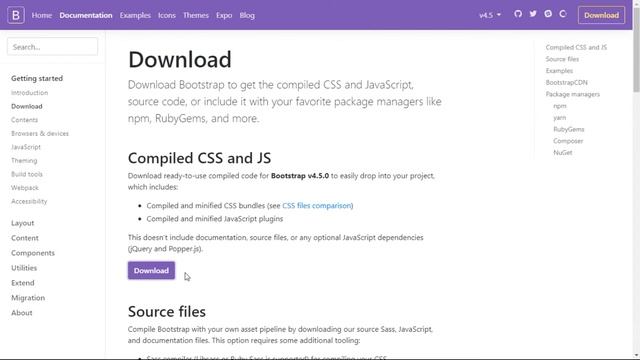Click the navbar Download button

[x=601, y=15]
